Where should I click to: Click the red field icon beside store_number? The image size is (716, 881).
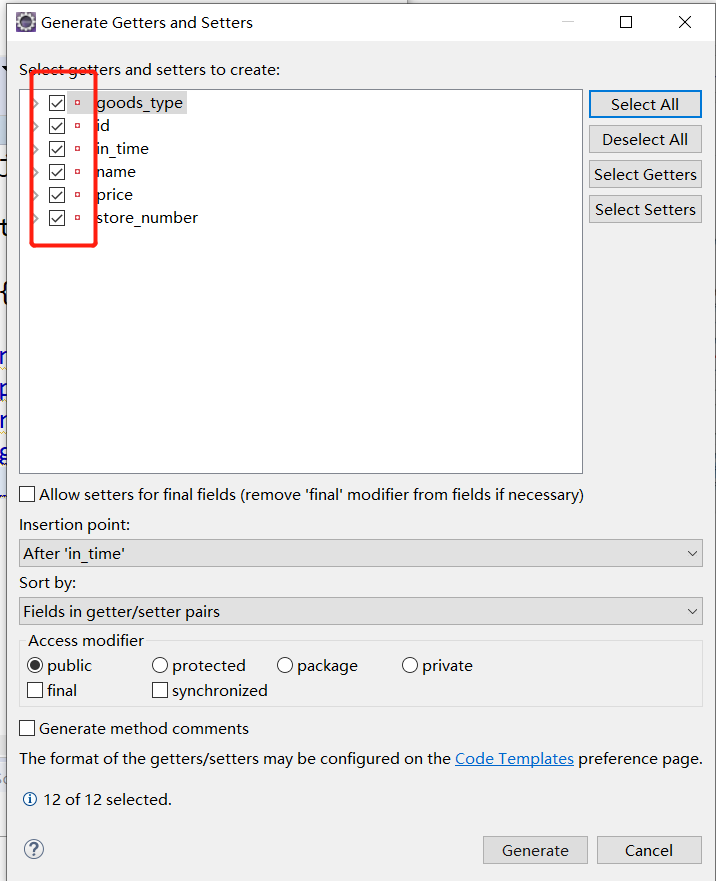78,218
